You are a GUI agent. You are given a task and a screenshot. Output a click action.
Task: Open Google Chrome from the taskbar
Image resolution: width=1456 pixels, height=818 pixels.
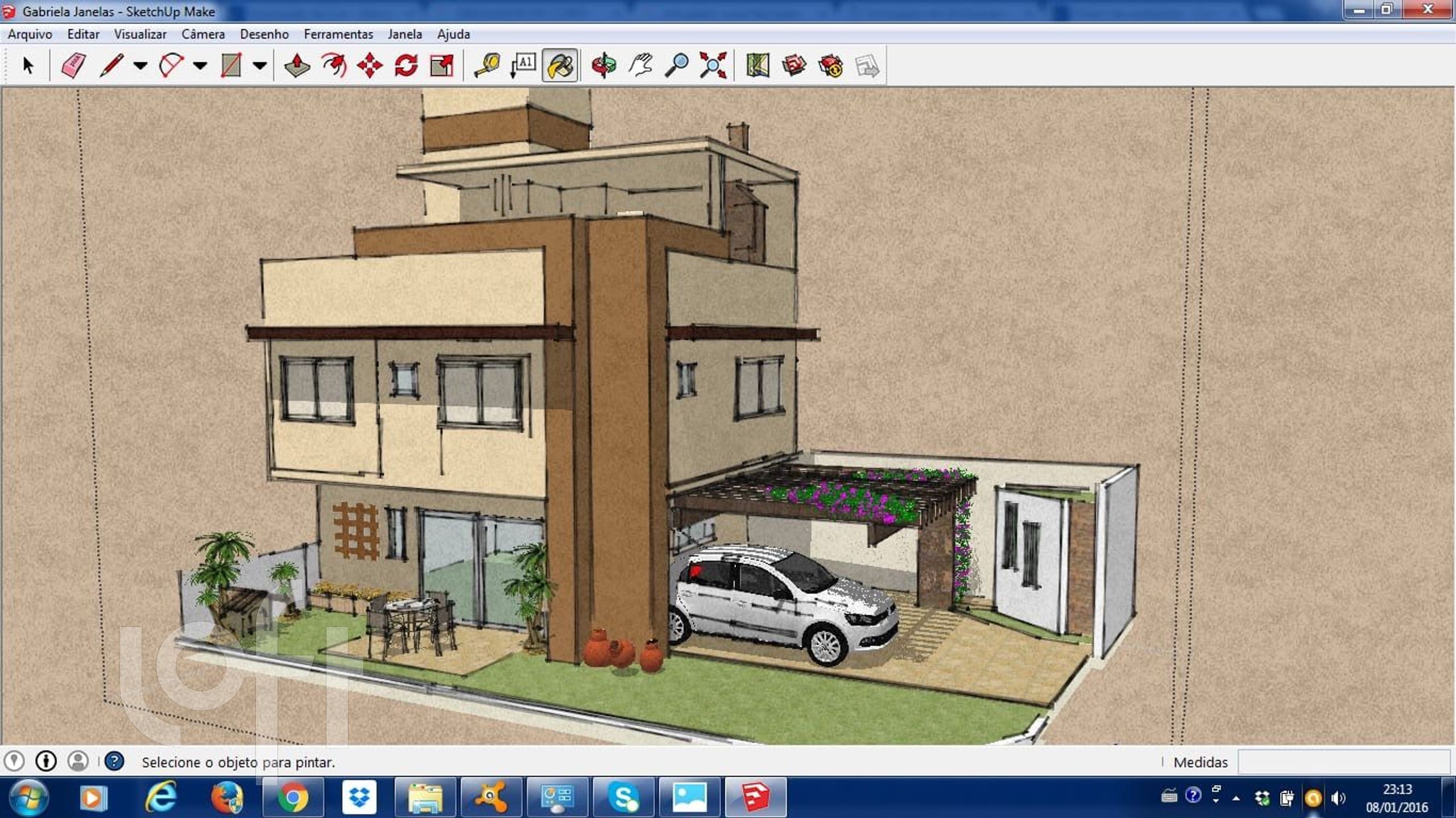point(293,798)
